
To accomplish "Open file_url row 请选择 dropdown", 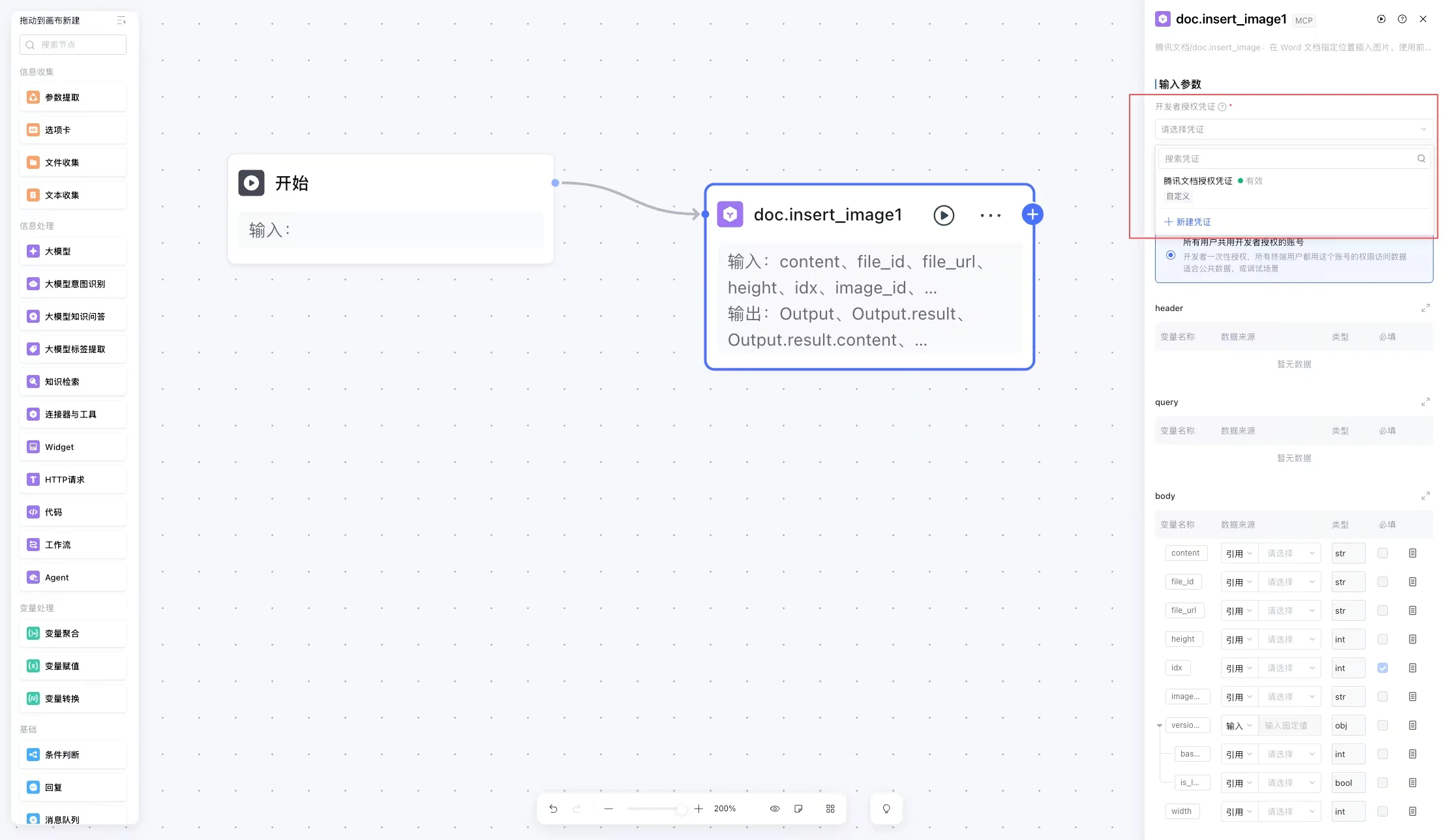I will [x=1290, y=610].
